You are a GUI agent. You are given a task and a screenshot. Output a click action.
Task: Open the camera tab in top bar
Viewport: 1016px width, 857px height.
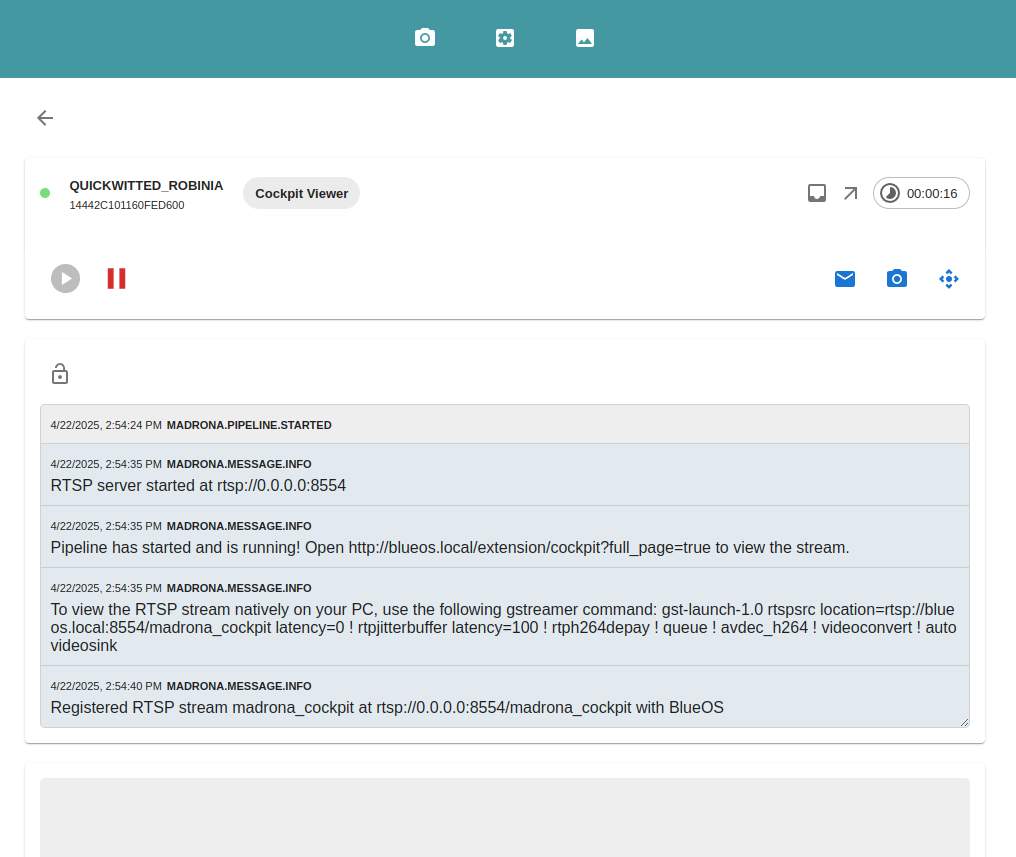pos(425,38)
